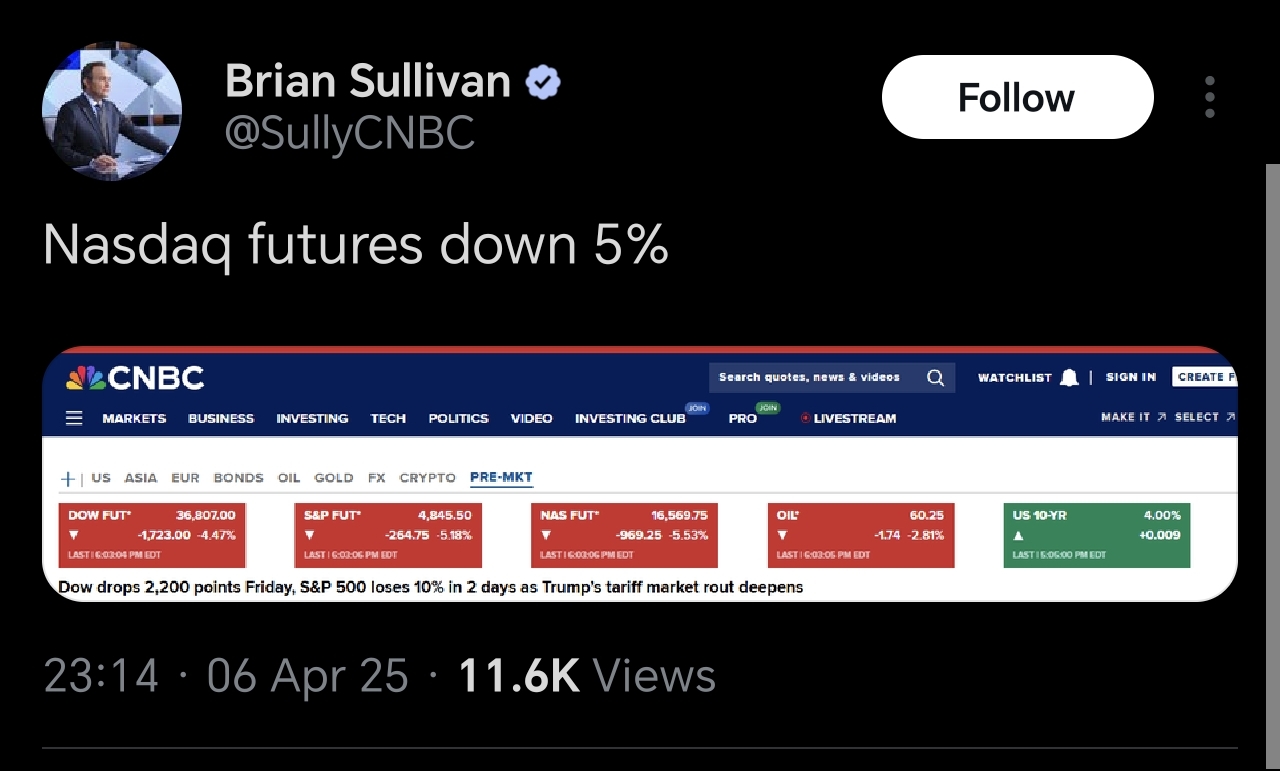
Task: Tap the blue verified badge
Action: (x=543, y=83)
